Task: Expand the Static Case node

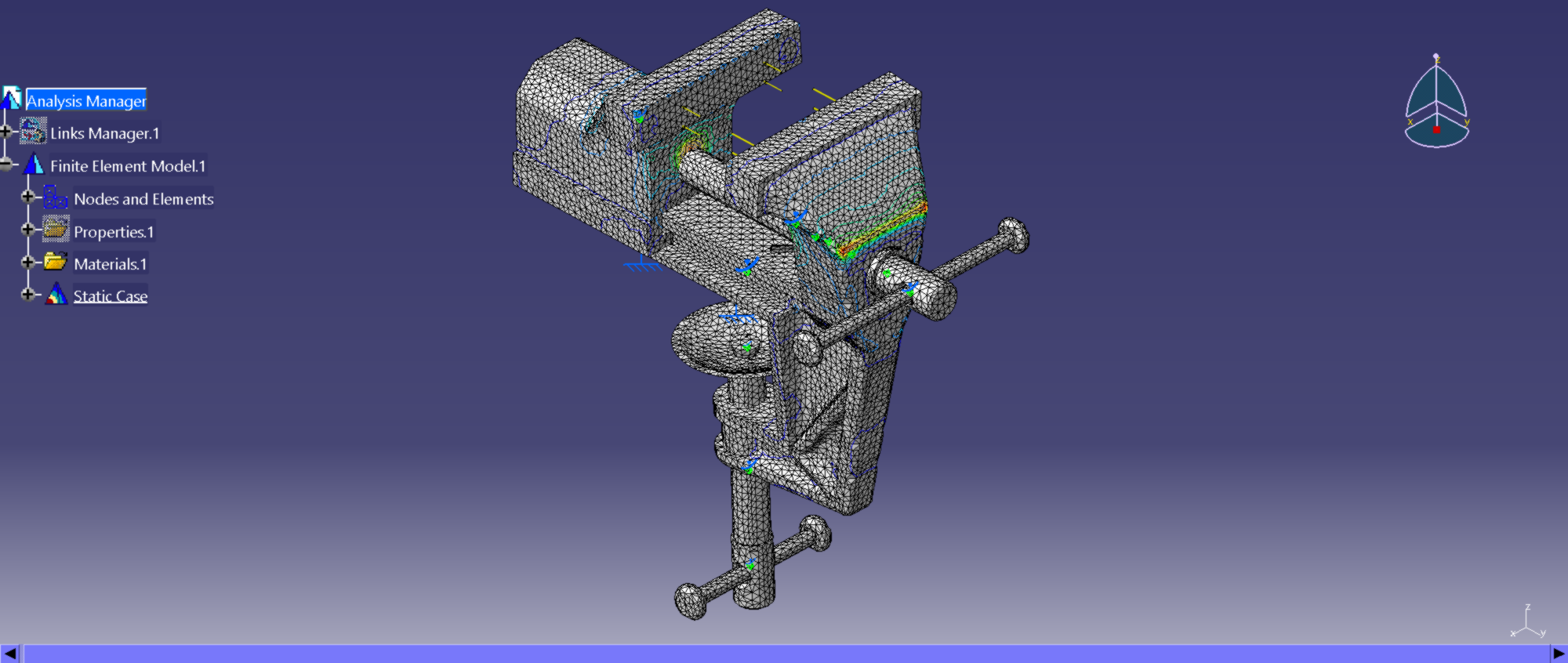Action: [x=28, y=295]
